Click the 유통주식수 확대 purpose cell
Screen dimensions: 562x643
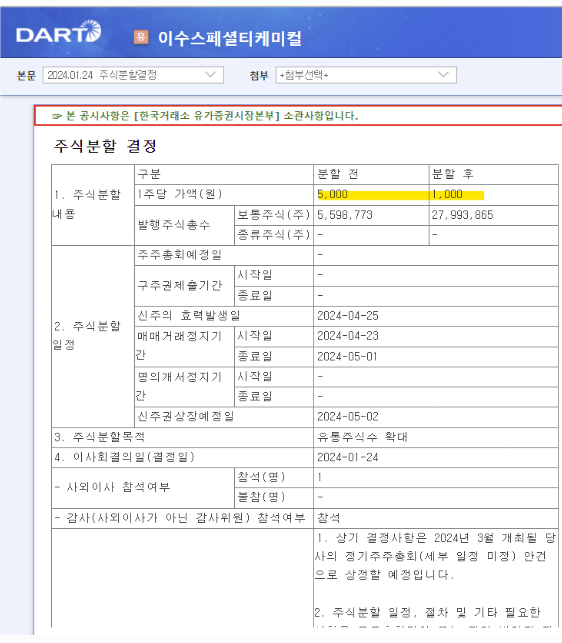[x=362, y=437]
